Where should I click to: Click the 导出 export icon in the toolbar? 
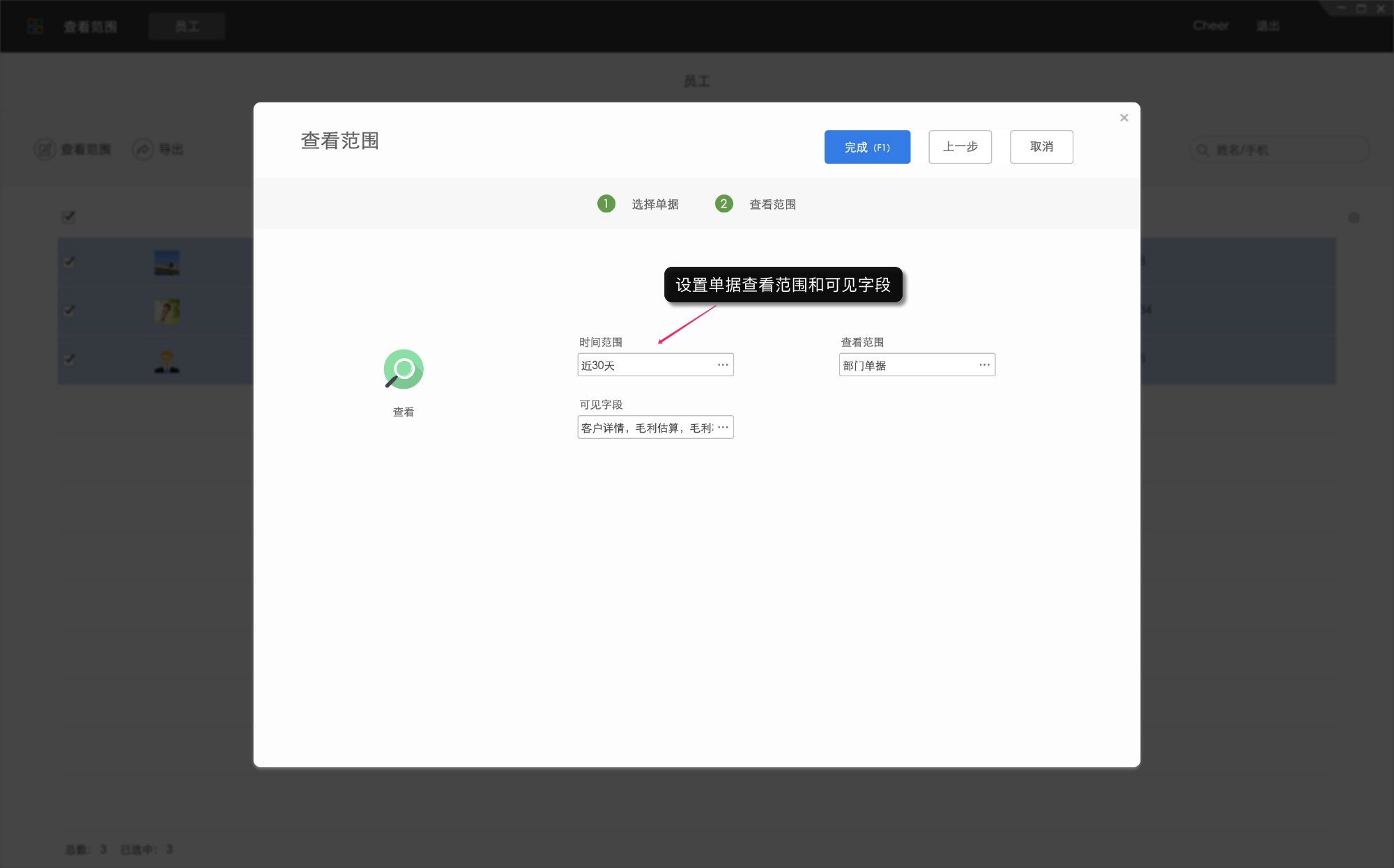point(142,149)
